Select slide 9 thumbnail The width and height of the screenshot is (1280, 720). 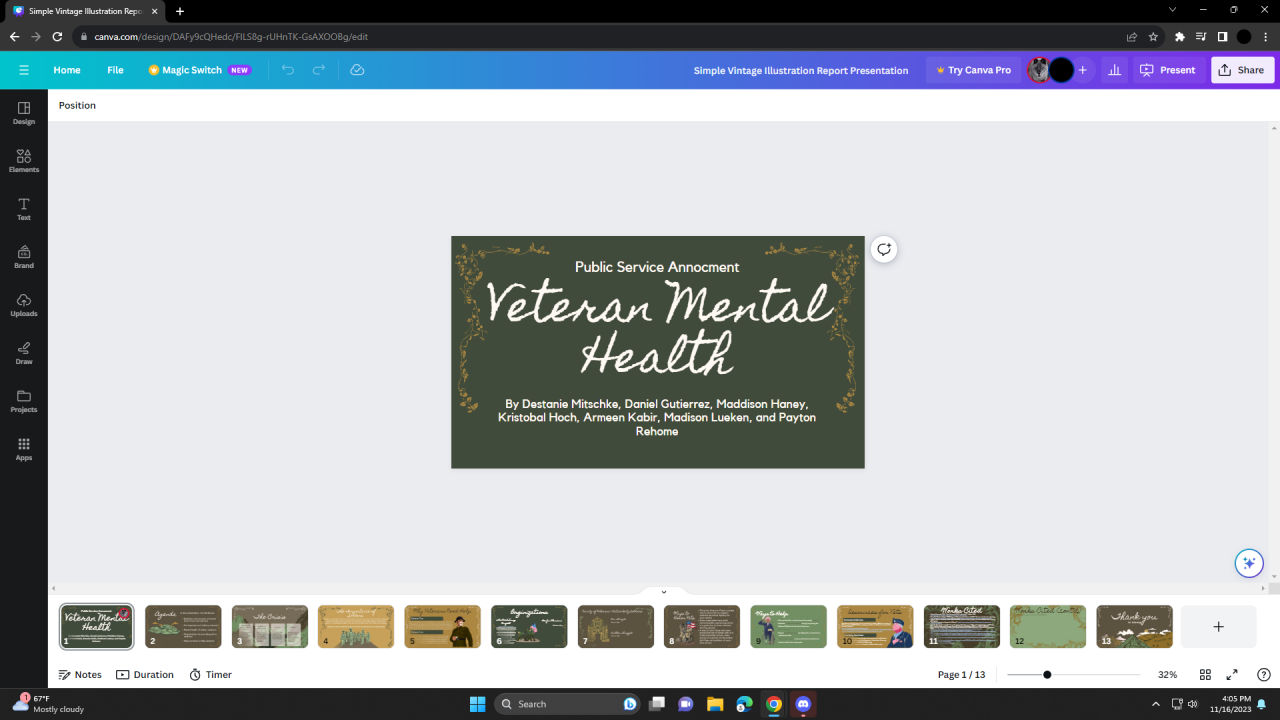pyautogui.click(x=788, y=626)
